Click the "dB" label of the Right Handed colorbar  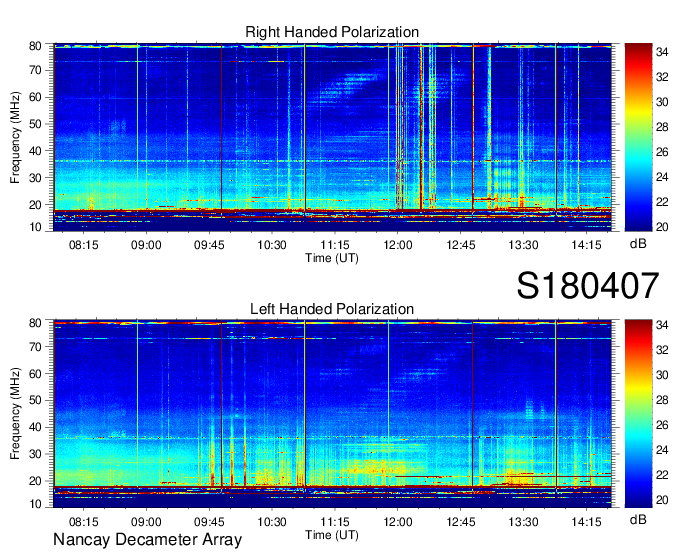(638, 244)
